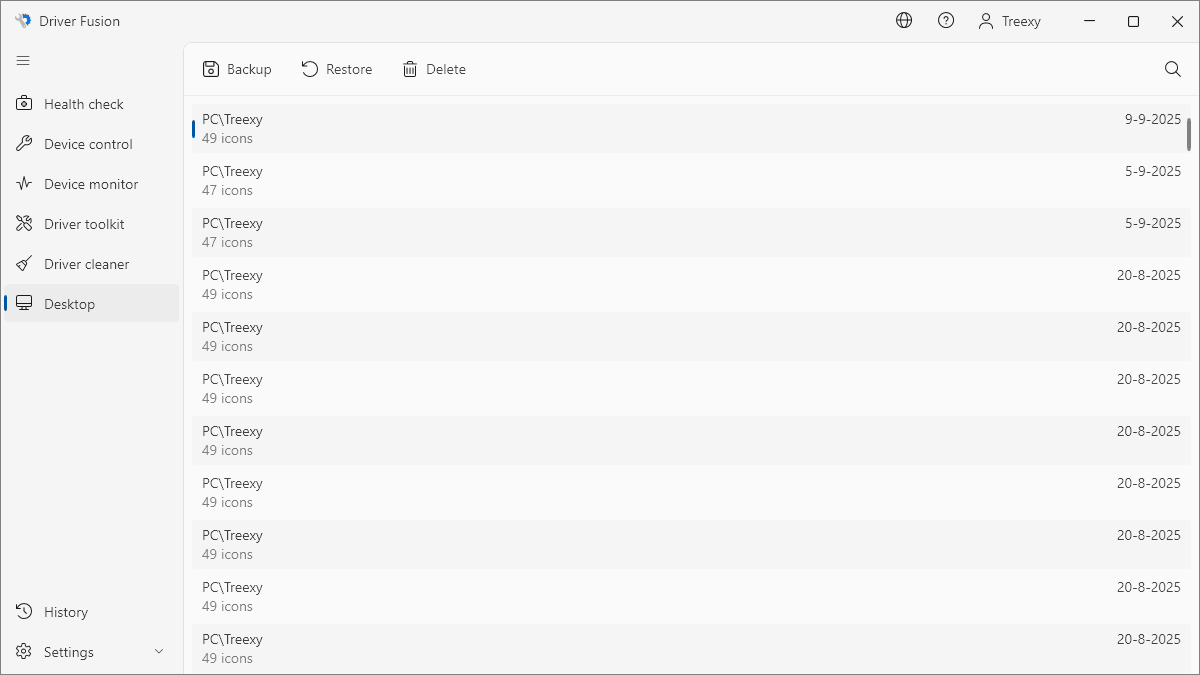
Task: Click the Driver Fusion app logo
Action: [x=23, y=21]
